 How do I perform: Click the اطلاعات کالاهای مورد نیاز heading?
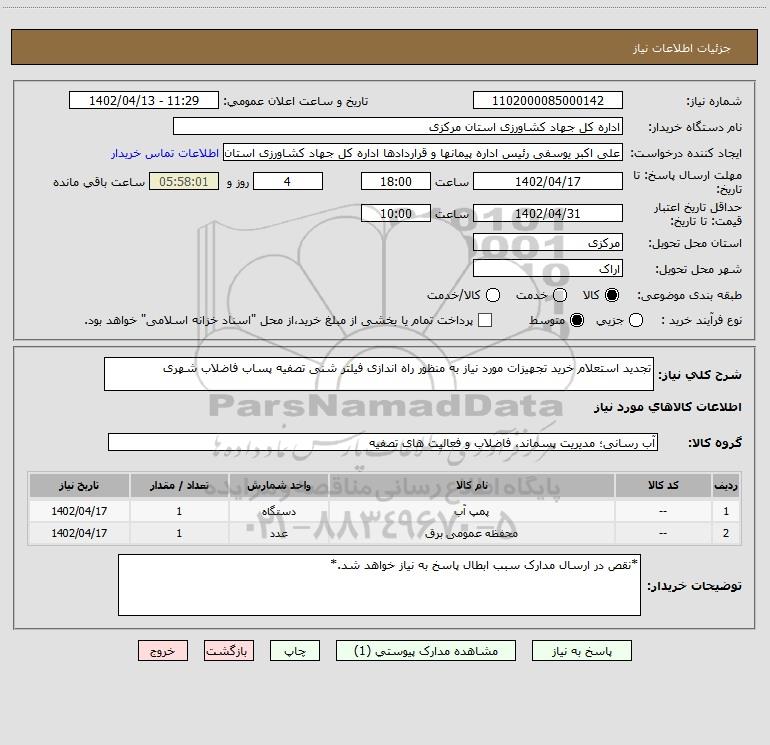(667, 407)
